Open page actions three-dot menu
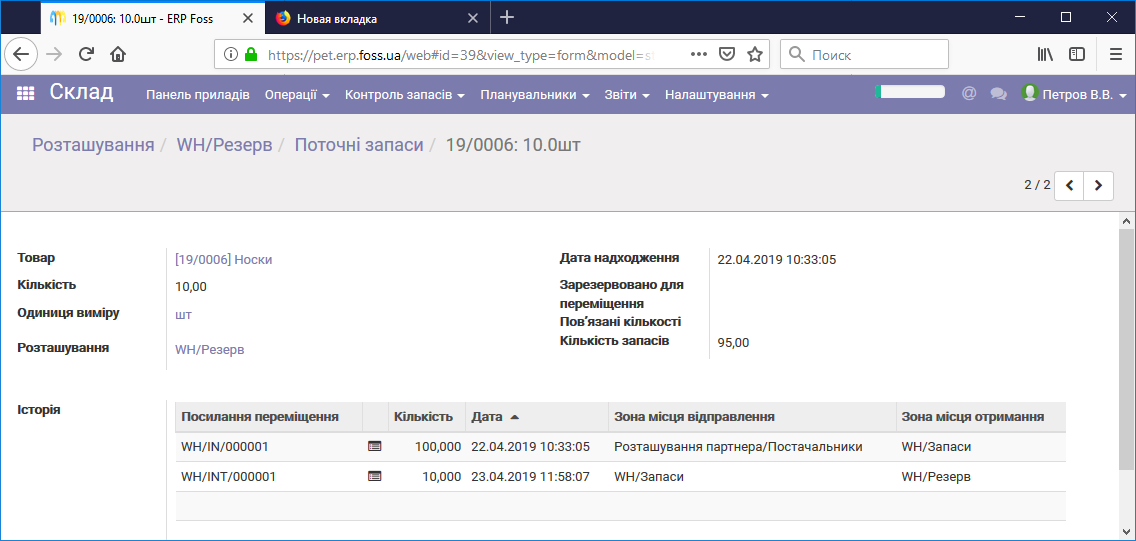Screen dimensions: 1136x541 pos(698,54)
